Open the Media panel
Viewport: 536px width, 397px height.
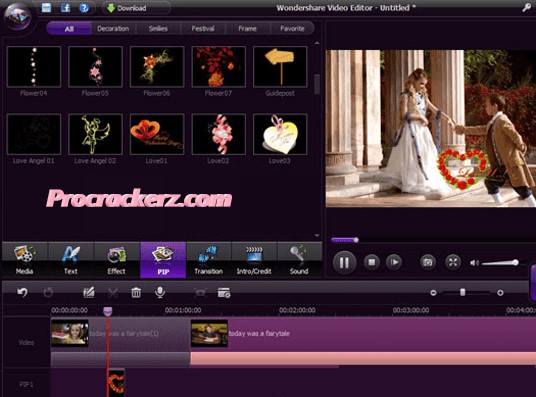tap(25, 260)
